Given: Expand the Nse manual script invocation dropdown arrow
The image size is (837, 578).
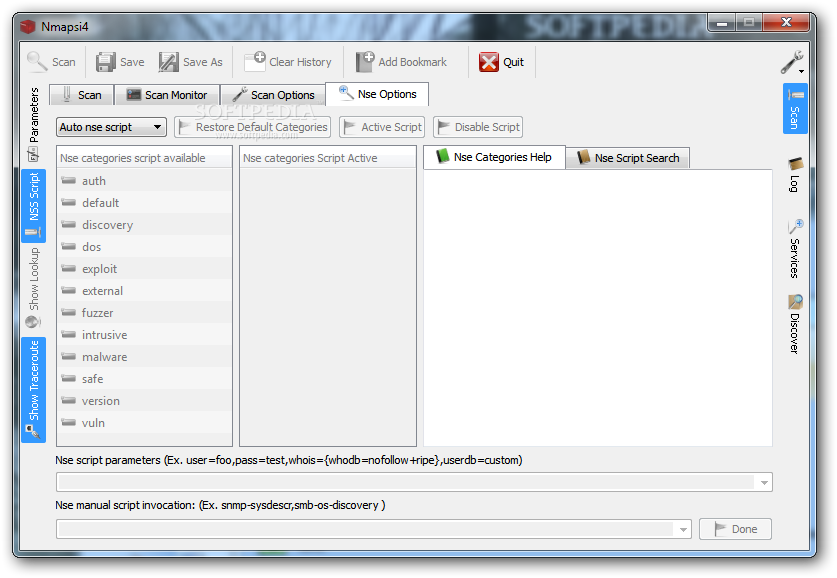Looking at the screenshot, I should point(683,529).
